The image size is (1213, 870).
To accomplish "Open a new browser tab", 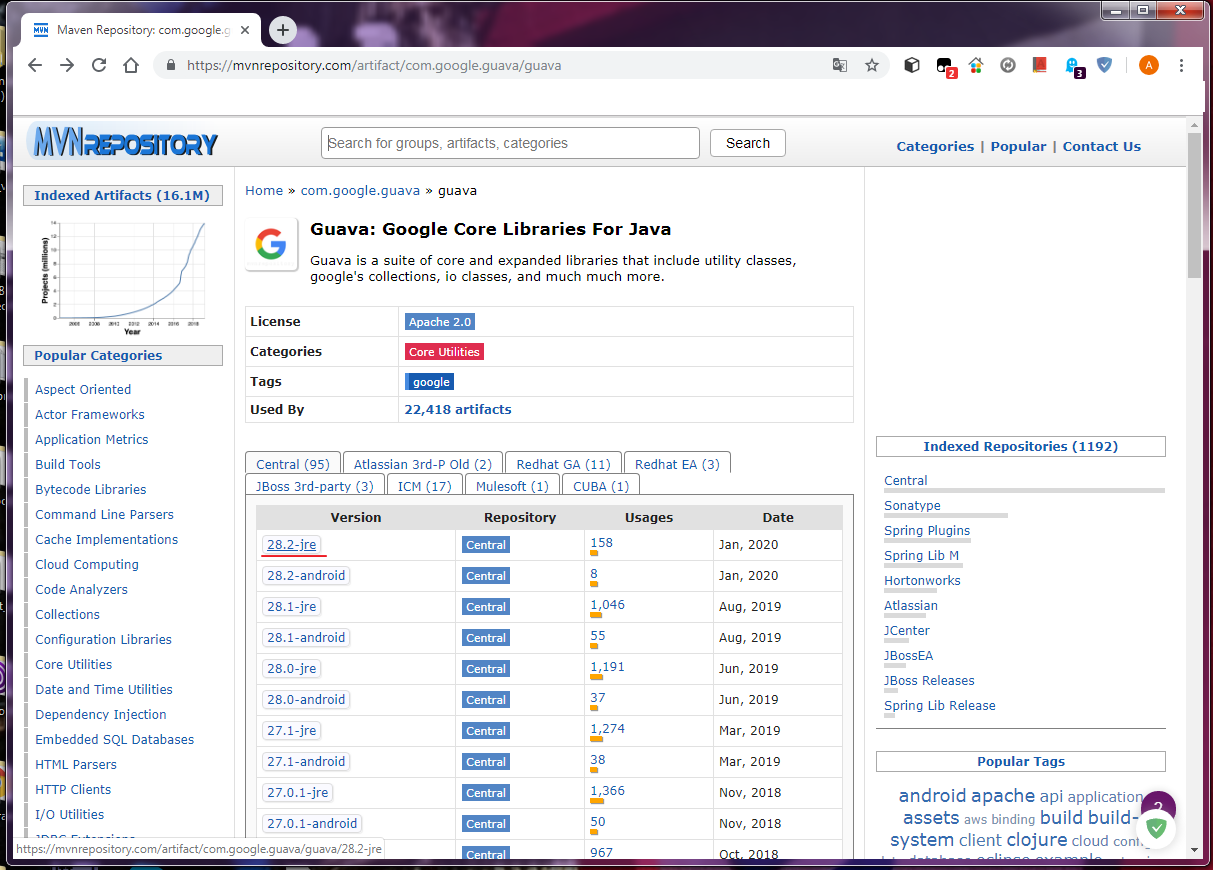I will coord(283,30).
